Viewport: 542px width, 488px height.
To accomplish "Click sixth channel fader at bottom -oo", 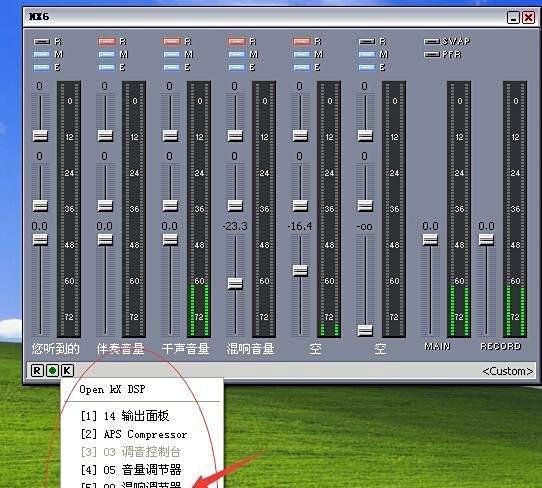I will point(365,331).
